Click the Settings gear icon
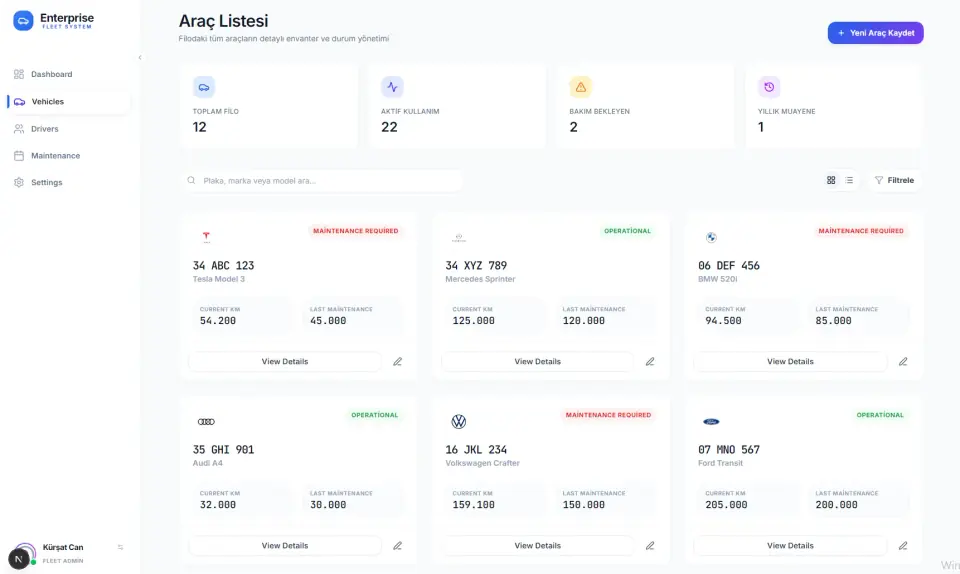The height and width of the screenshot is (574, 960). [19, 182]
